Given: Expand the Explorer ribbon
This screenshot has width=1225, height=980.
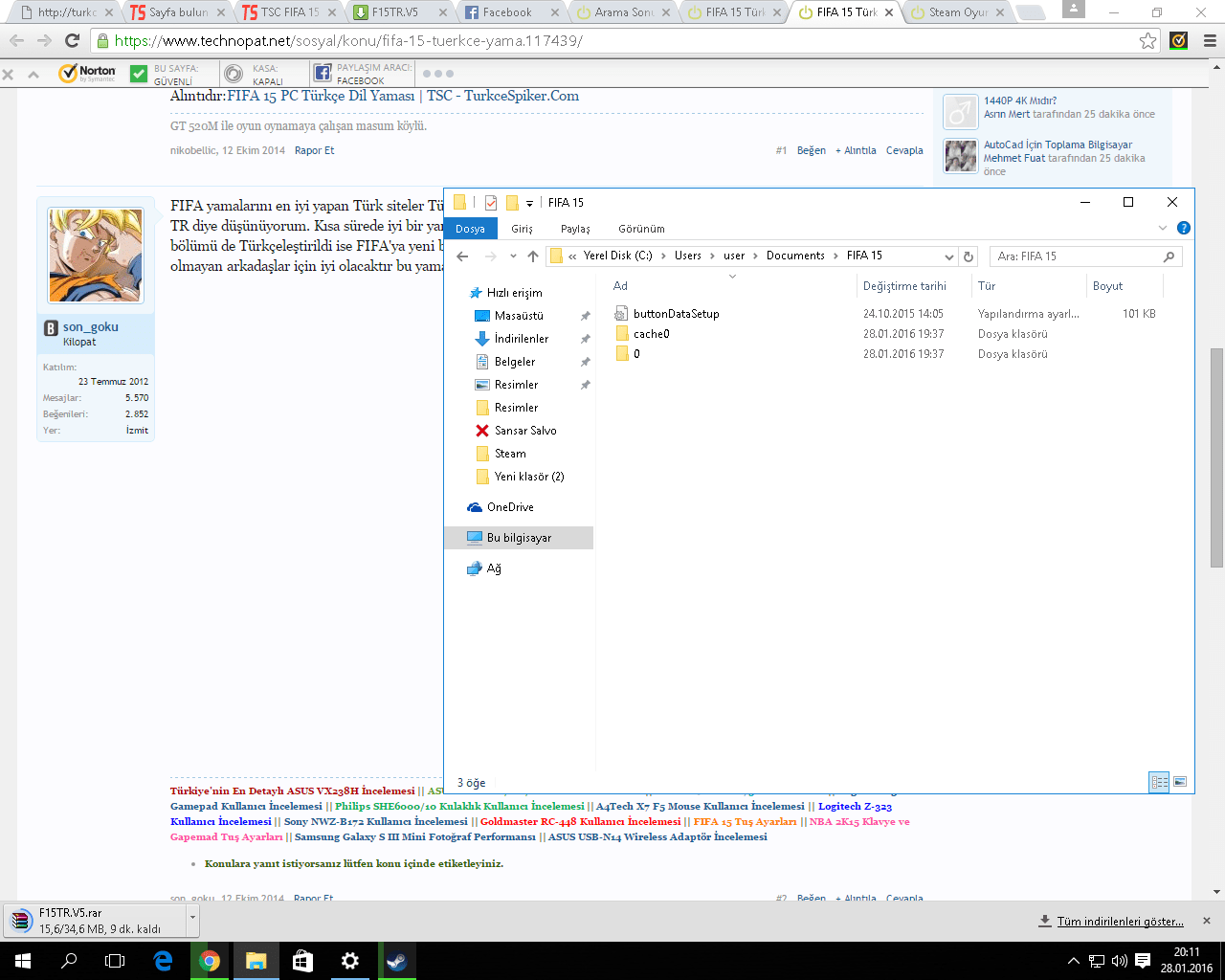Looking at the screenshot, I should [1163, 228].
